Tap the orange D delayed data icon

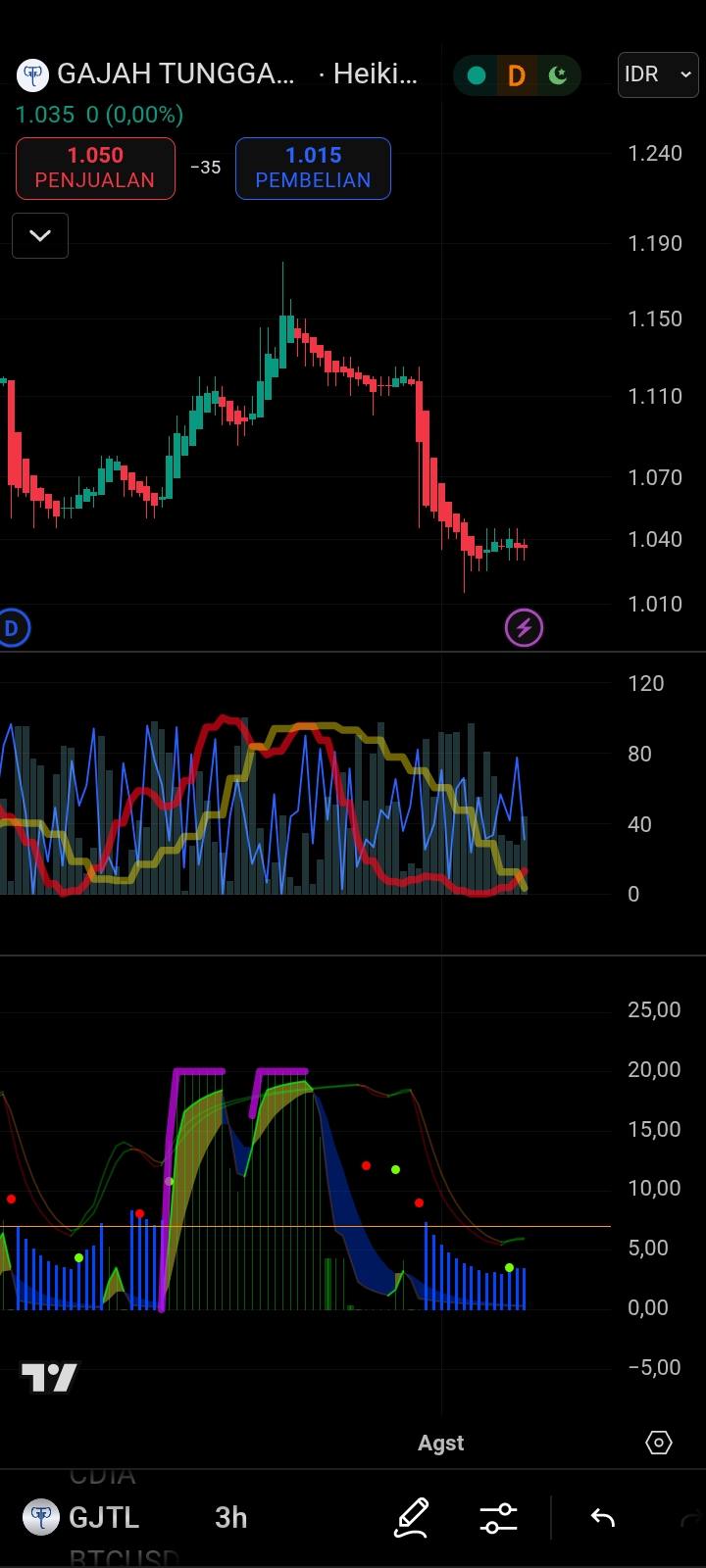click(517, 75)
